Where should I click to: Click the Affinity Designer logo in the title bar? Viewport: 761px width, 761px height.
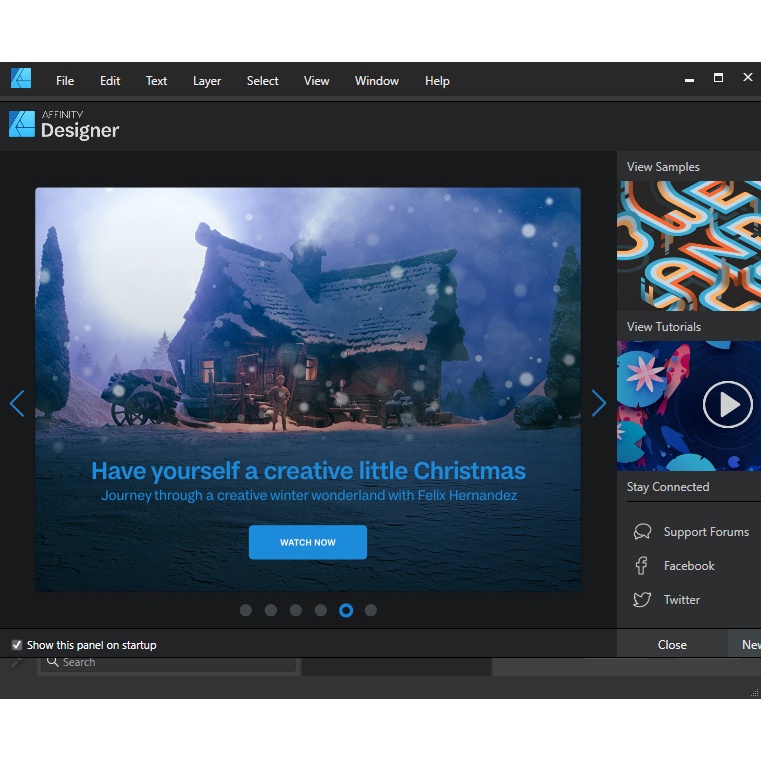point(20,79)
